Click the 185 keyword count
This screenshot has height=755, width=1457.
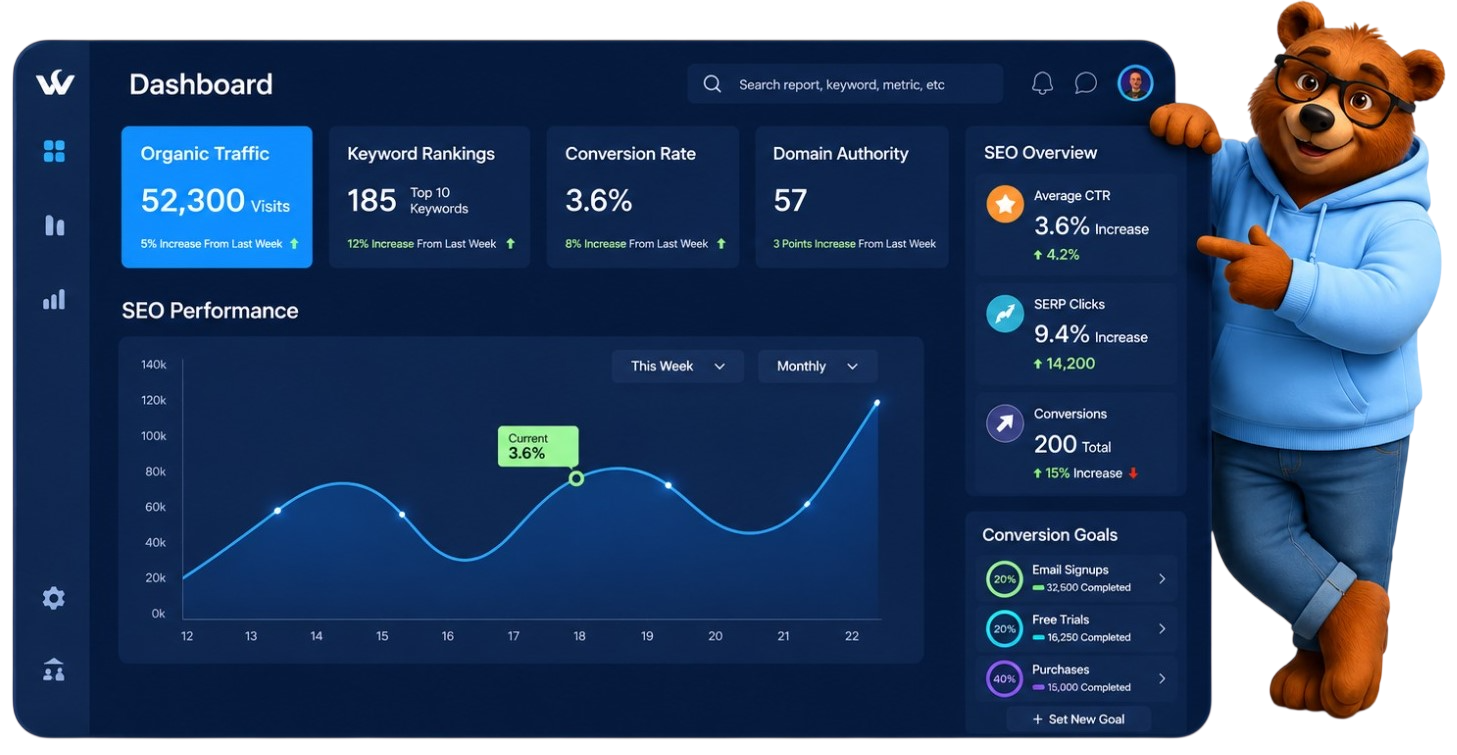pyautogui.click(x=372, y=201)
